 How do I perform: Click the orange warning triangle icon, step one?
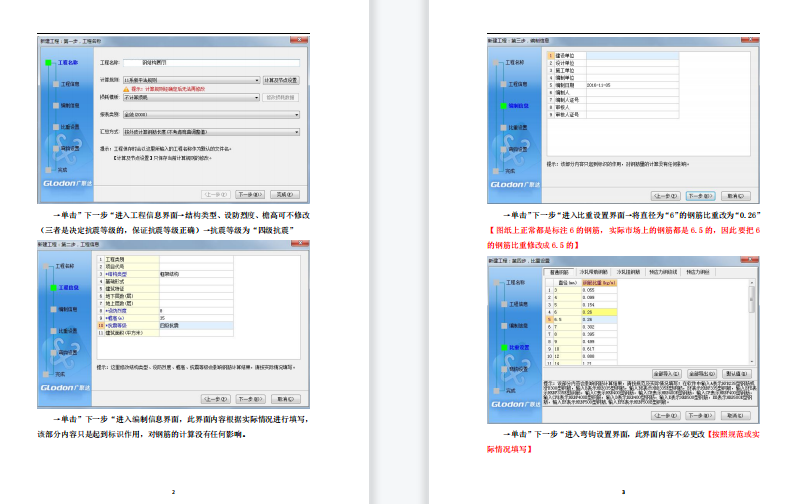click(126, 89)
